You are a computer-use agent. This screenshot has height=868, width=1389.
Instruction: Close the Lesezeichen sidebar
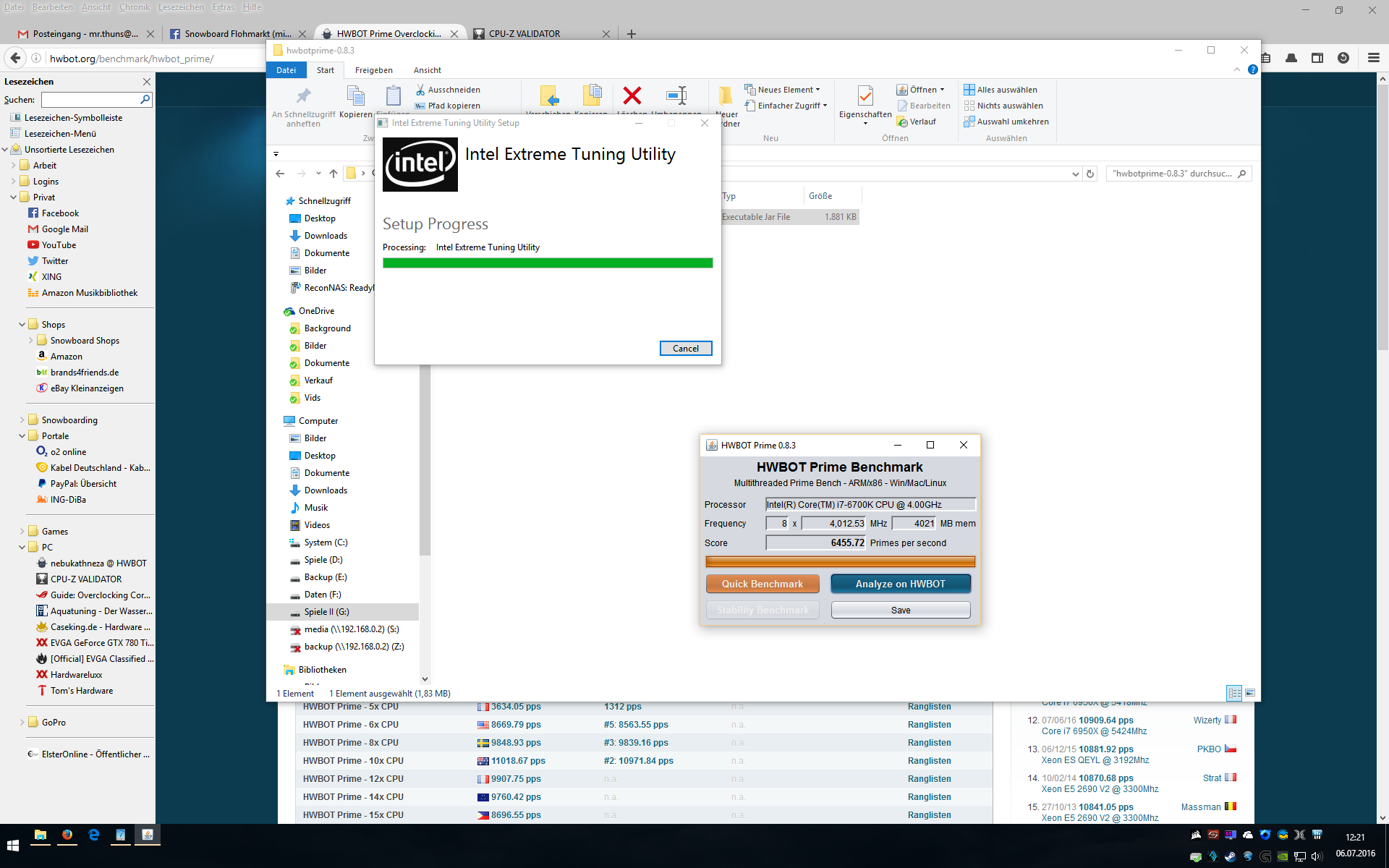click(x=147, y=82)
